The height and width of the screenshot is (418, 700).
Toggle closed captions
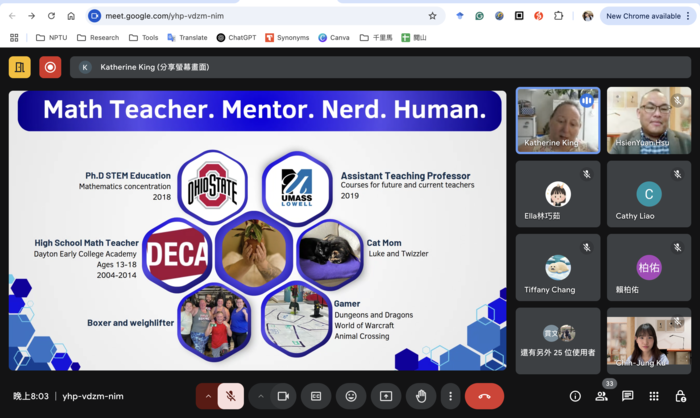click(x=316, y=396)
